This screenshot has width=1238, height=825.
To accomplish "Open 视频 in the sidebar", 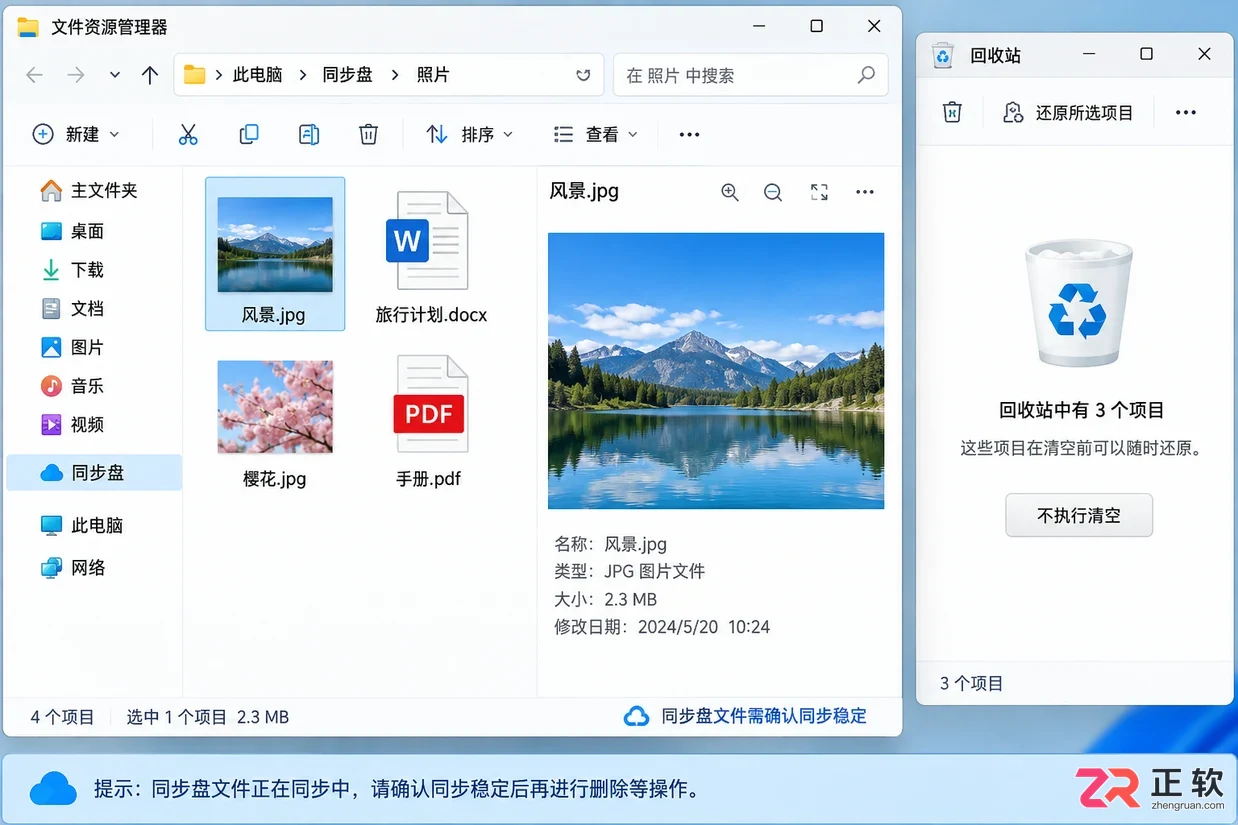I will tap(94, 425).
